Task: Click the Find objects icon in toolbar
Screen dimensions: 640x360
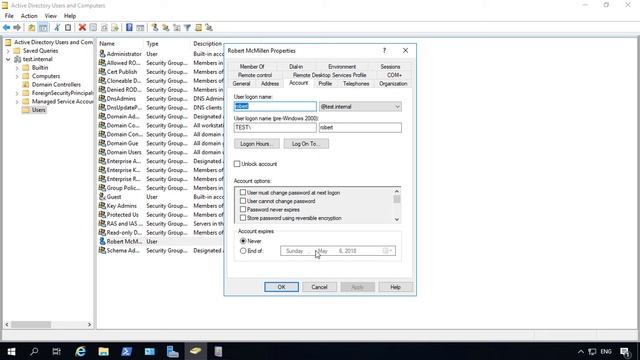Action: coord(198,27)
